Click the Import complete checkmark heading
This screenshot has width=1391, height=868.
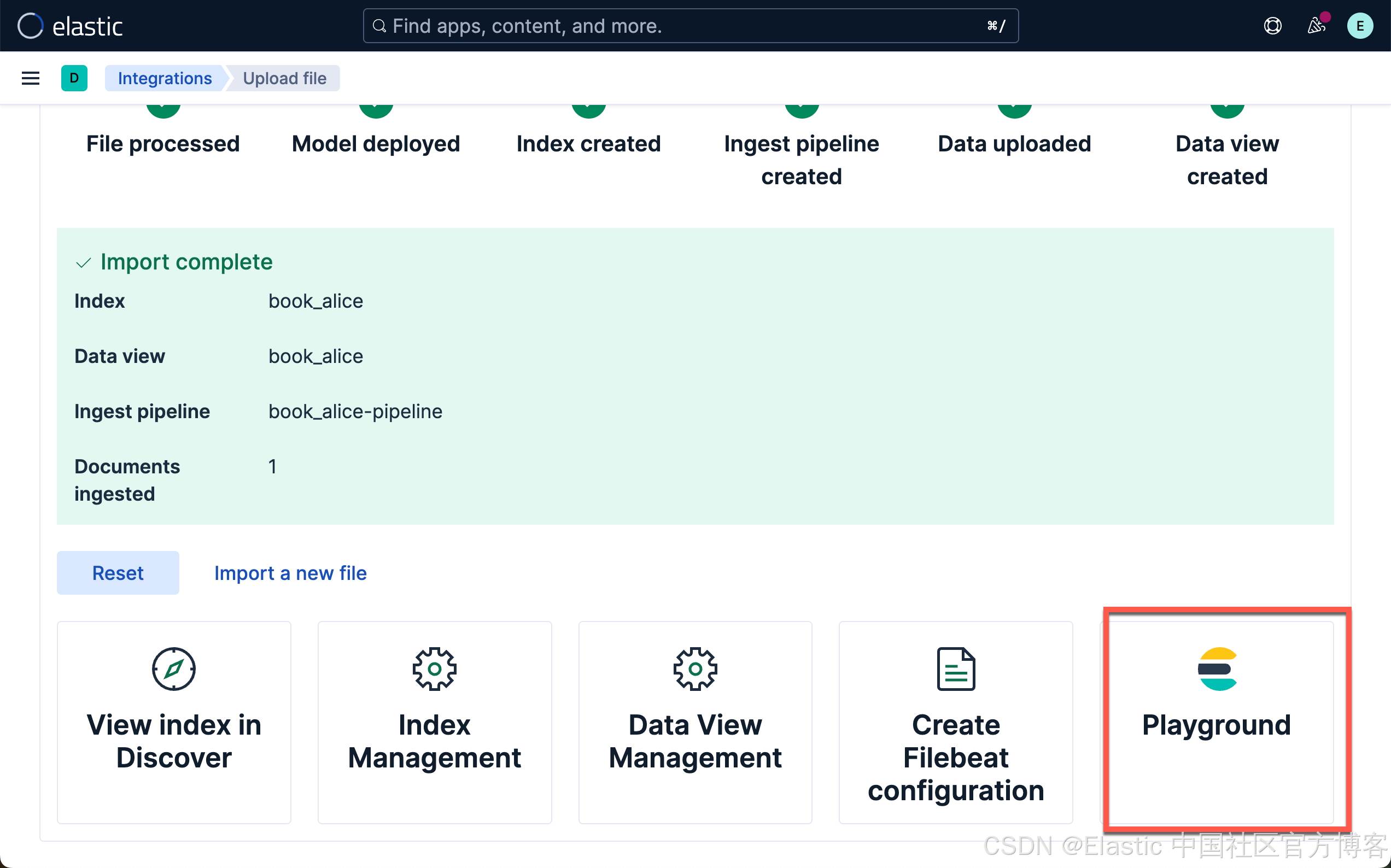185,262
